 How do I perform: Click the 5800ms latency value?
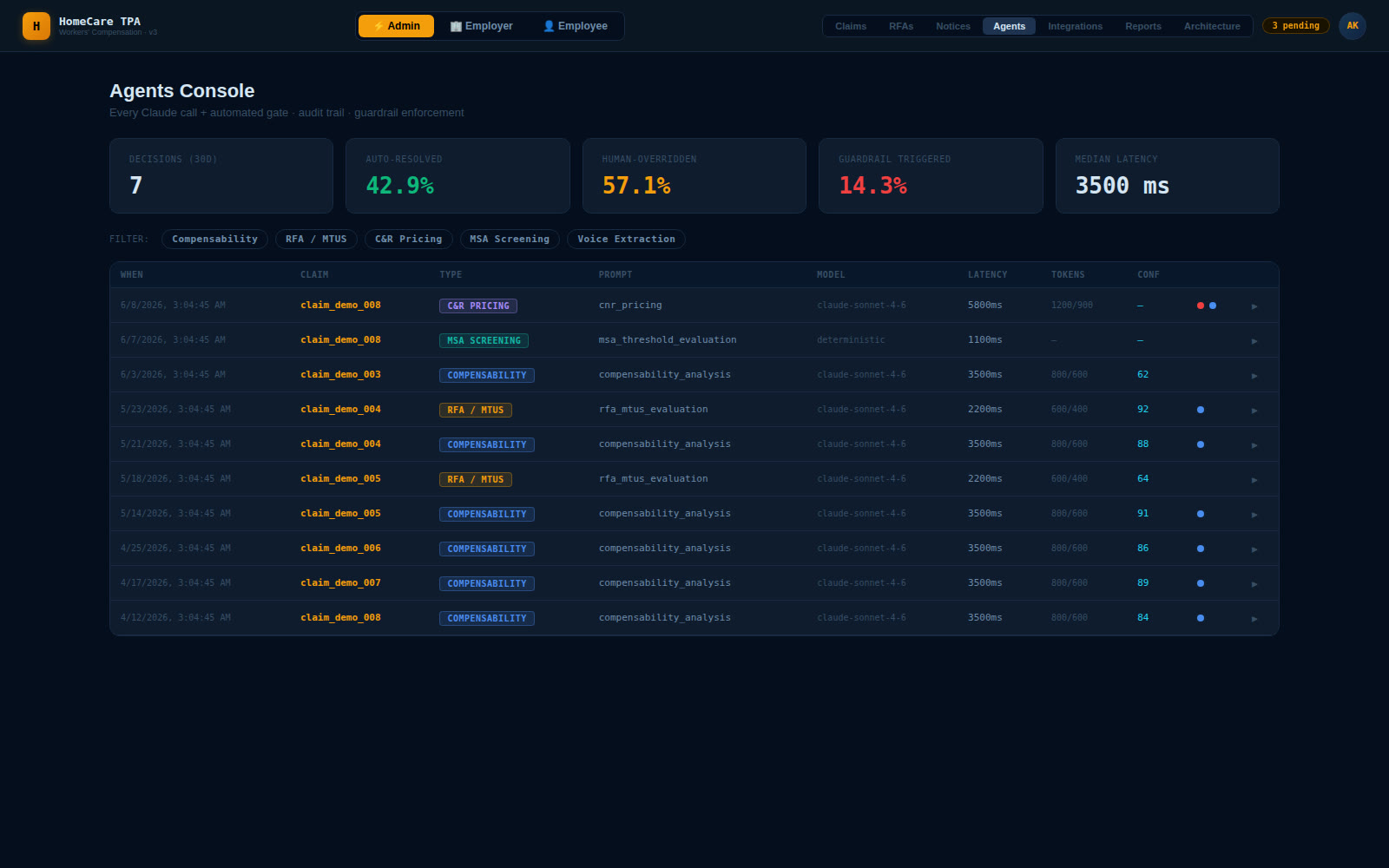point(985,306)
